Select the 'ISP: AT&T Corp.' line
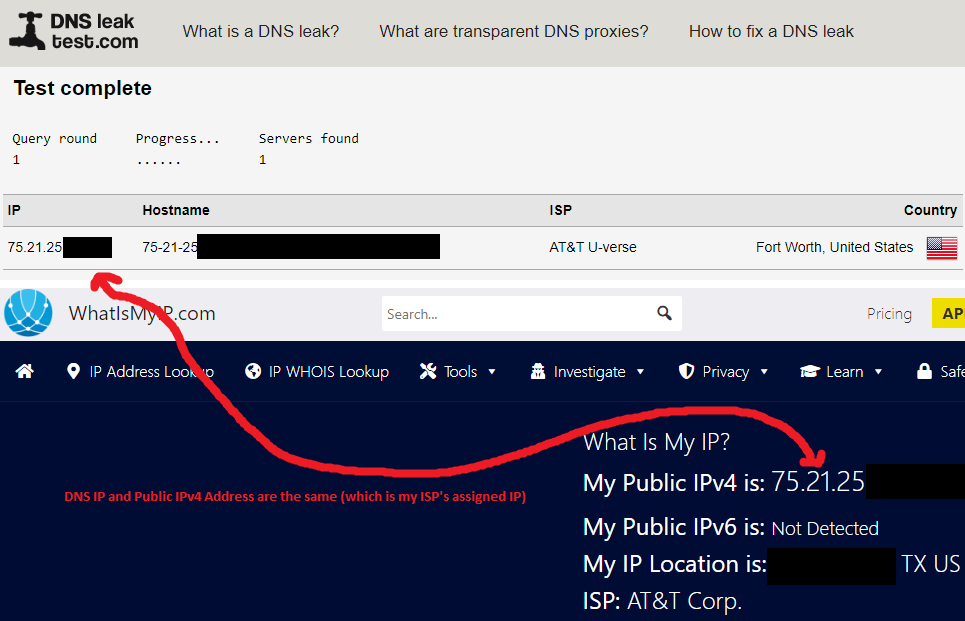This screenshot has height=621, width=965. 662,601
